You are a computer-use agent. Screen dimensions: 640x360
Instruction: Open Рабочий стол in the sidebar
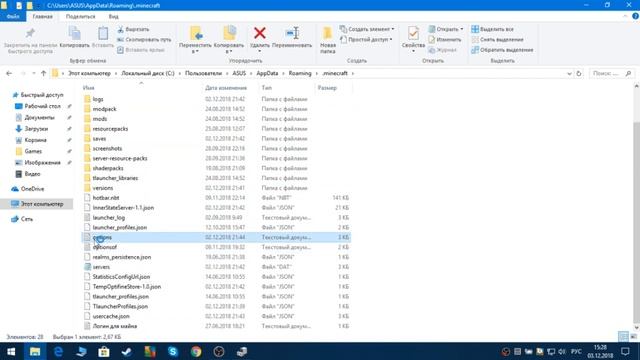coord(42,106)
